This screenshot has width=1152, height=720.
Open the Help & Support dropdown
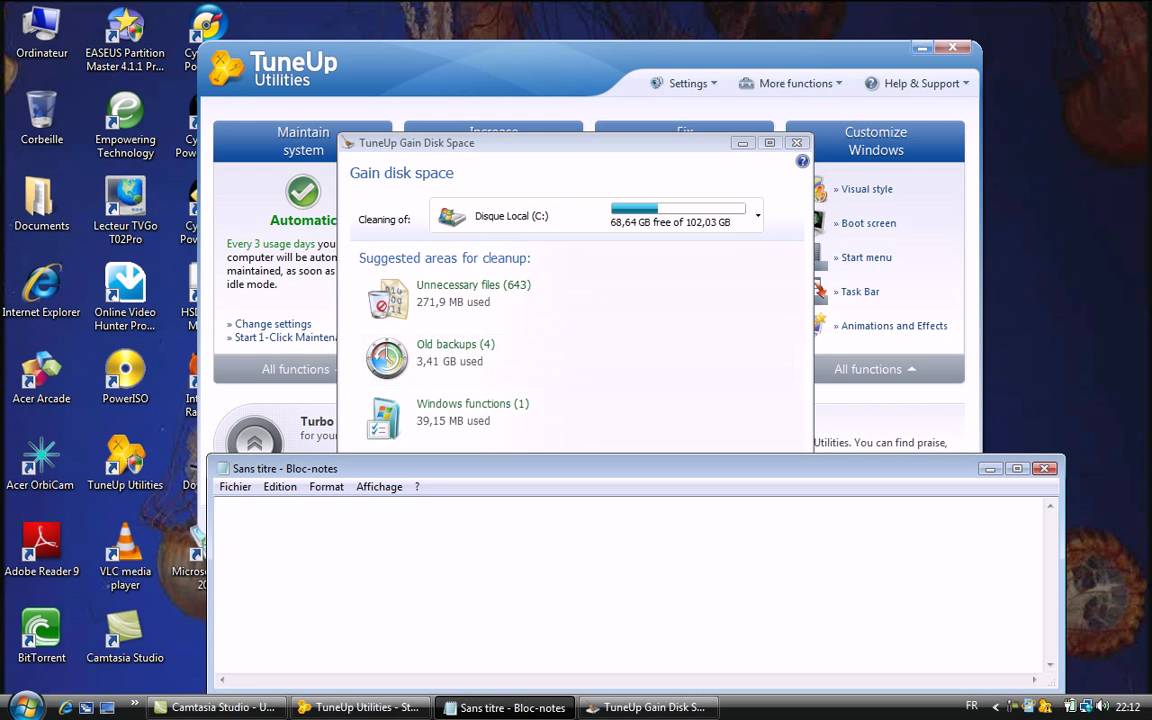(x=917, y=83)
